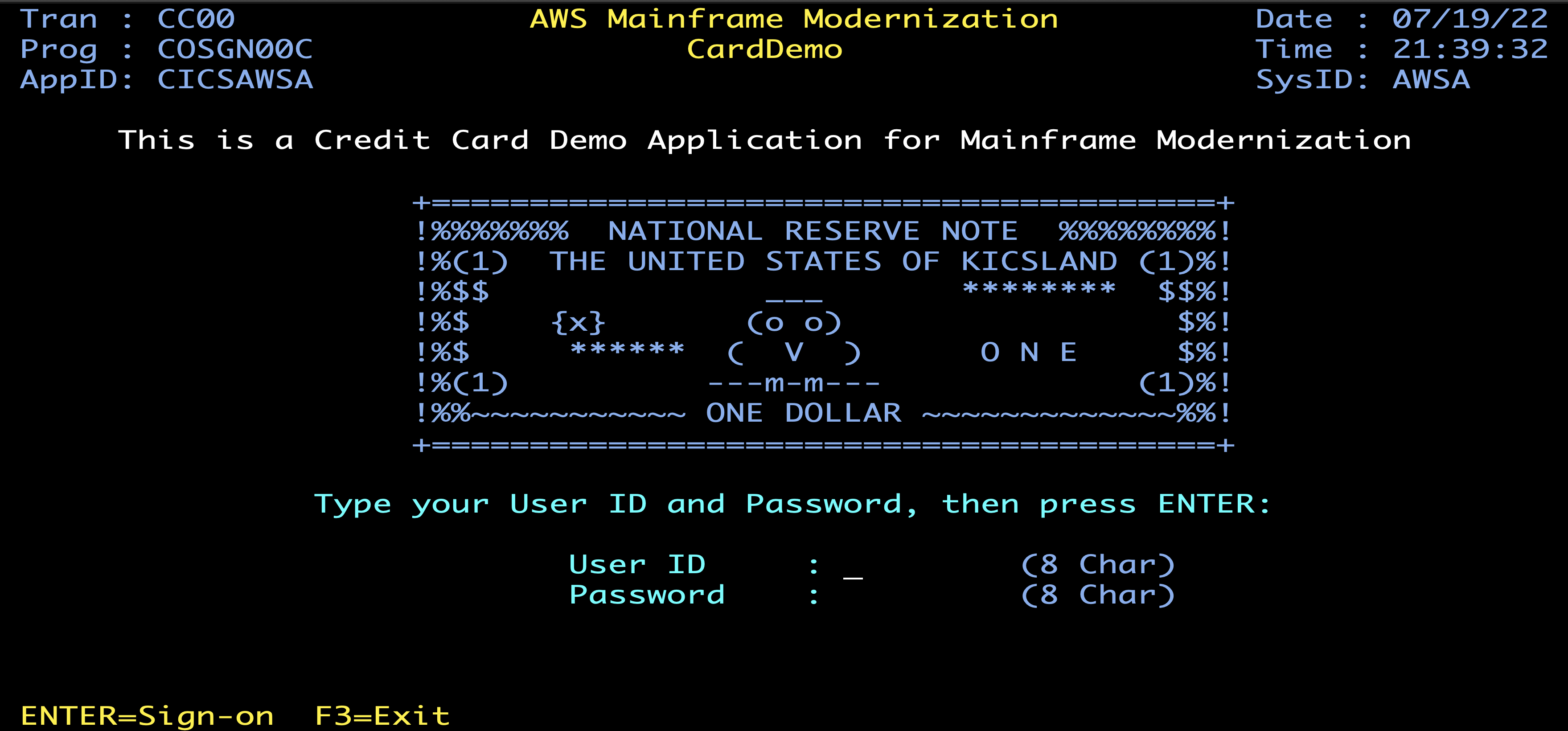Click the F3=Exit key label
Screen dimensions: 1568x731
(x=382, y=716)
